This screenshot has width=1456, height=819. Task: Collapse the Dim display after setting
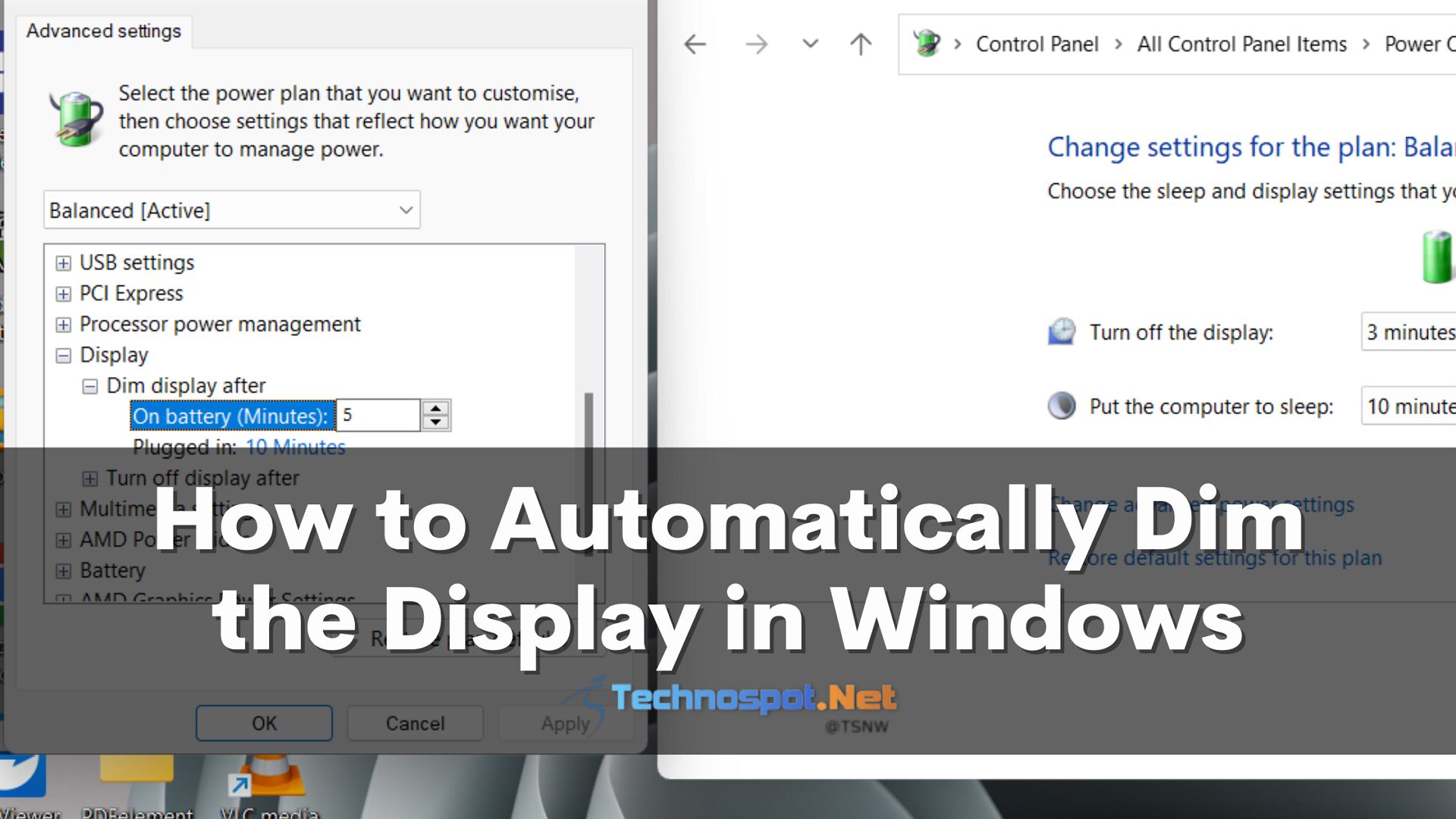[89, 385]
